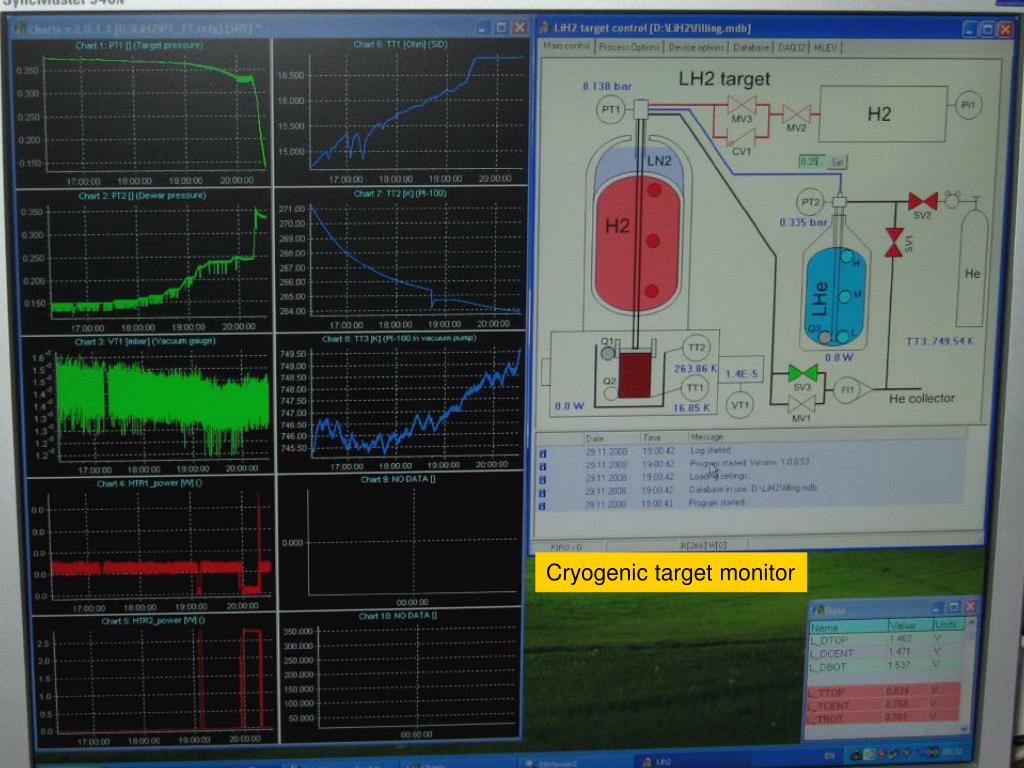
Task: Select the 'Loading settings' log row
Action: pos(751,477)
